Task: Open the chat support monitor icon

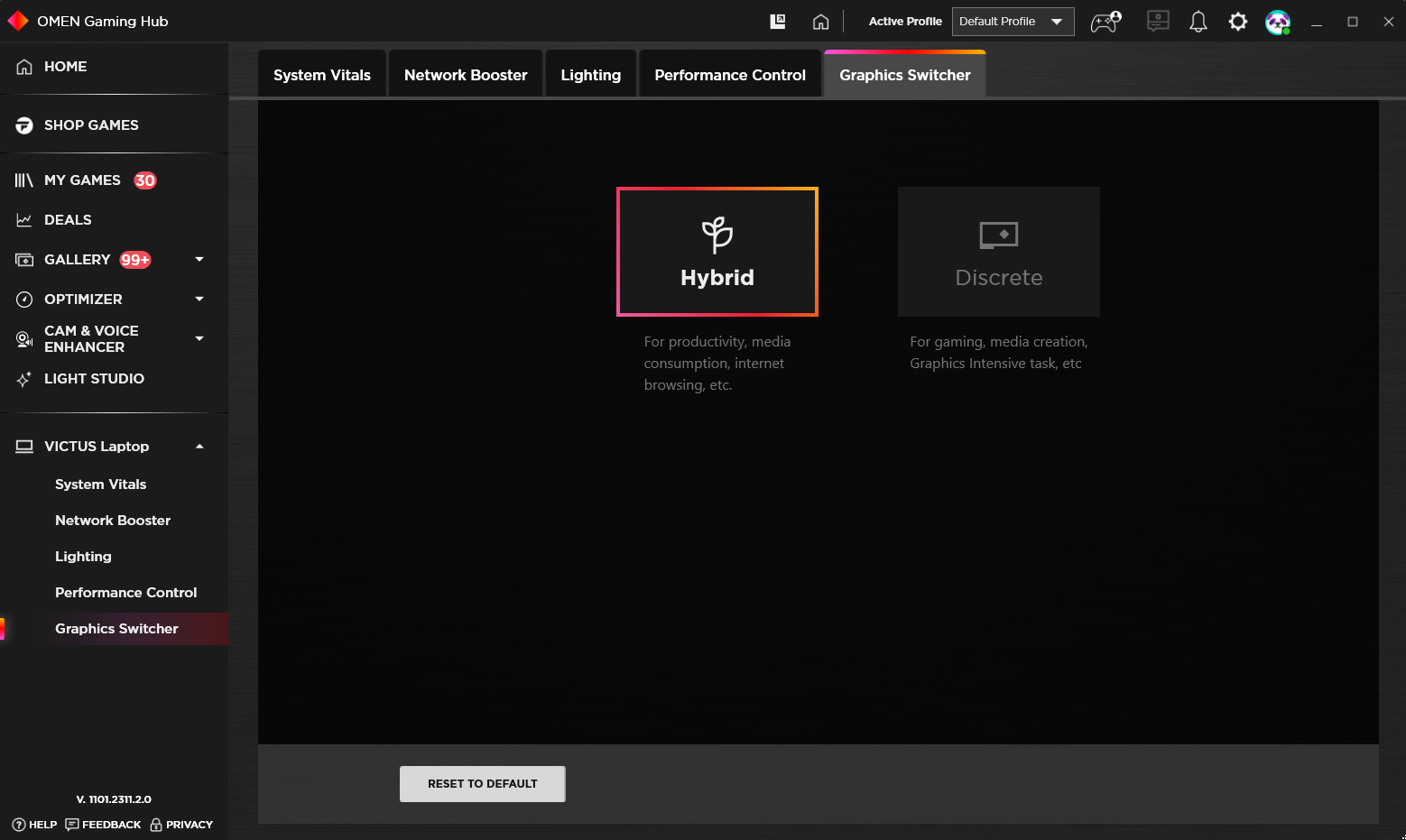Action: [1158, 21]
